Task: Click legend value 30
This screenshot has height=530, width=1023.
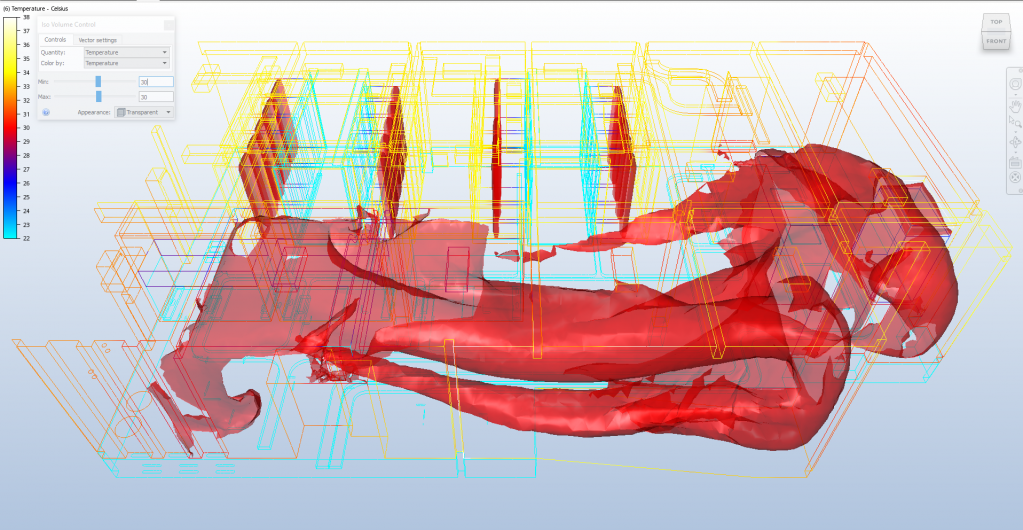Action: (26, 128)
